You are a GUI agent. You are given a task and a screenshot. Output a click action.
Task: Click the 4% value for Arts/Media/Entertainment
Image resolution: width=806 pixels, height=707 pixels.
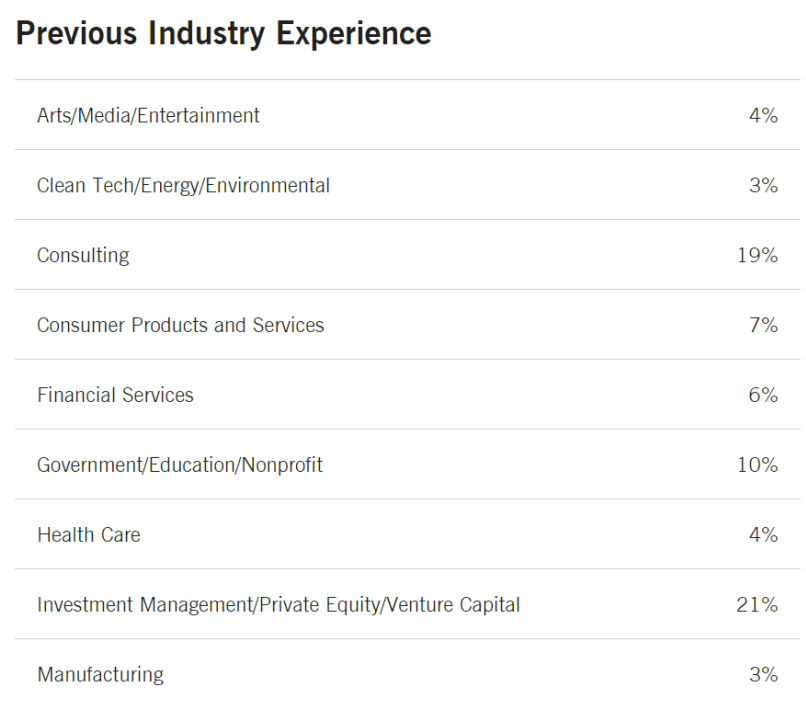pyautogui.click(x=763, y=115)
